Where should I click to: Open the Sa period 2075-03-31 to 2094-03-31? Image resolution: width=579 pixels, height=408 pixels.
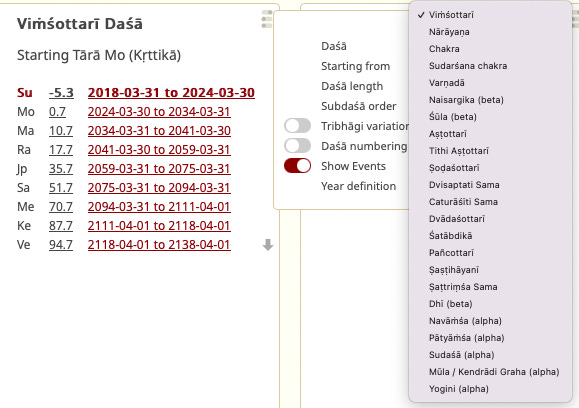[x=159, y=188]
